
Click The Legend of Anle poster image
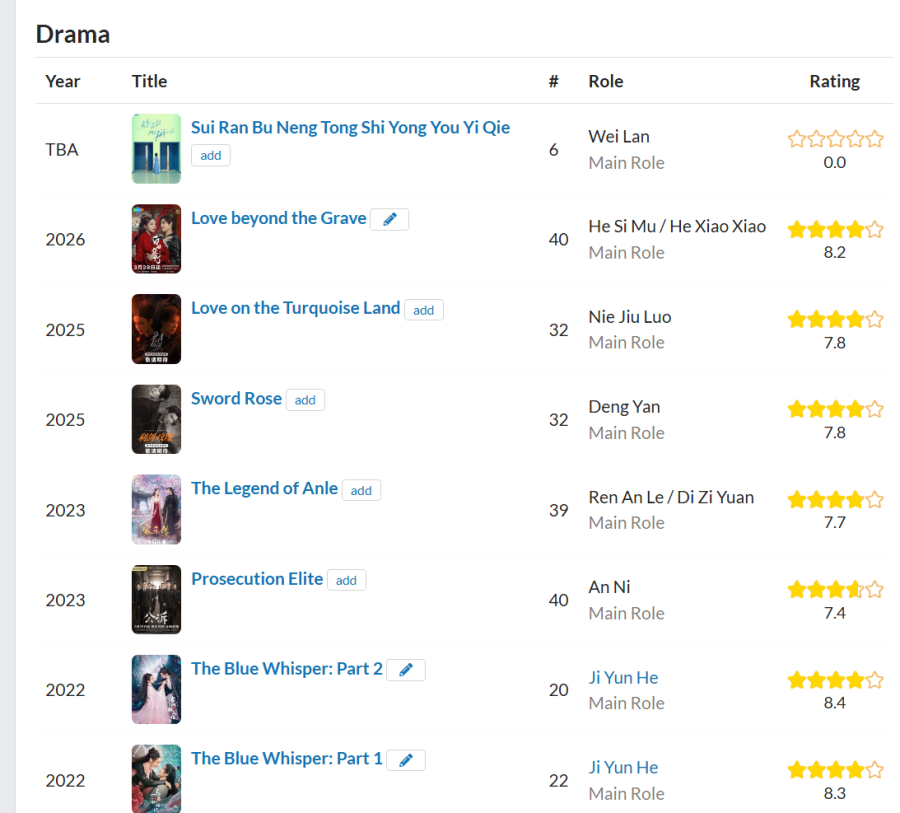156,509
